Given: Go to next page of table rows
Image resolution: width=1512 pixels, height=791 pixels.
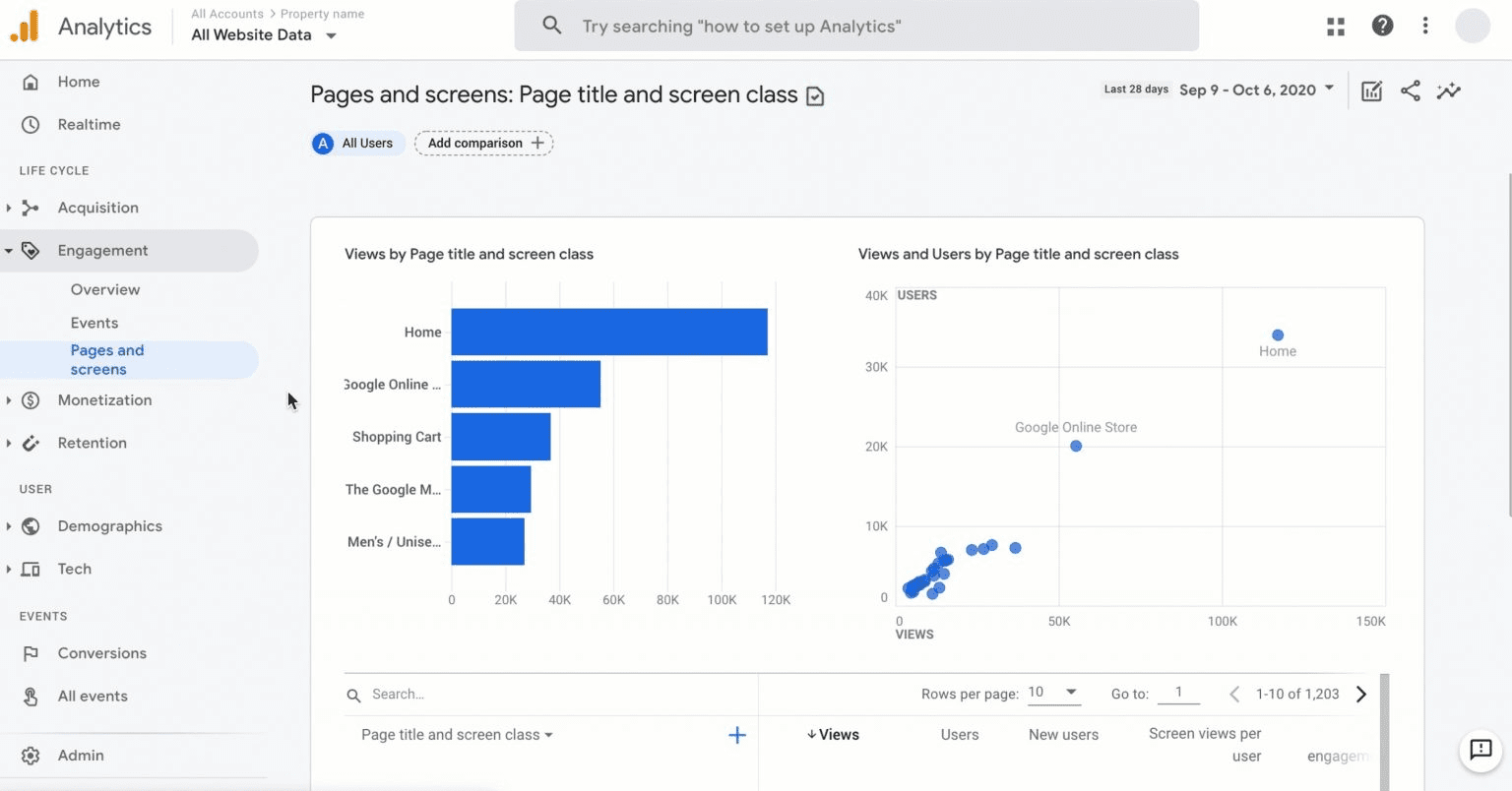Looking at the screenshot, I should point(1361,695).
